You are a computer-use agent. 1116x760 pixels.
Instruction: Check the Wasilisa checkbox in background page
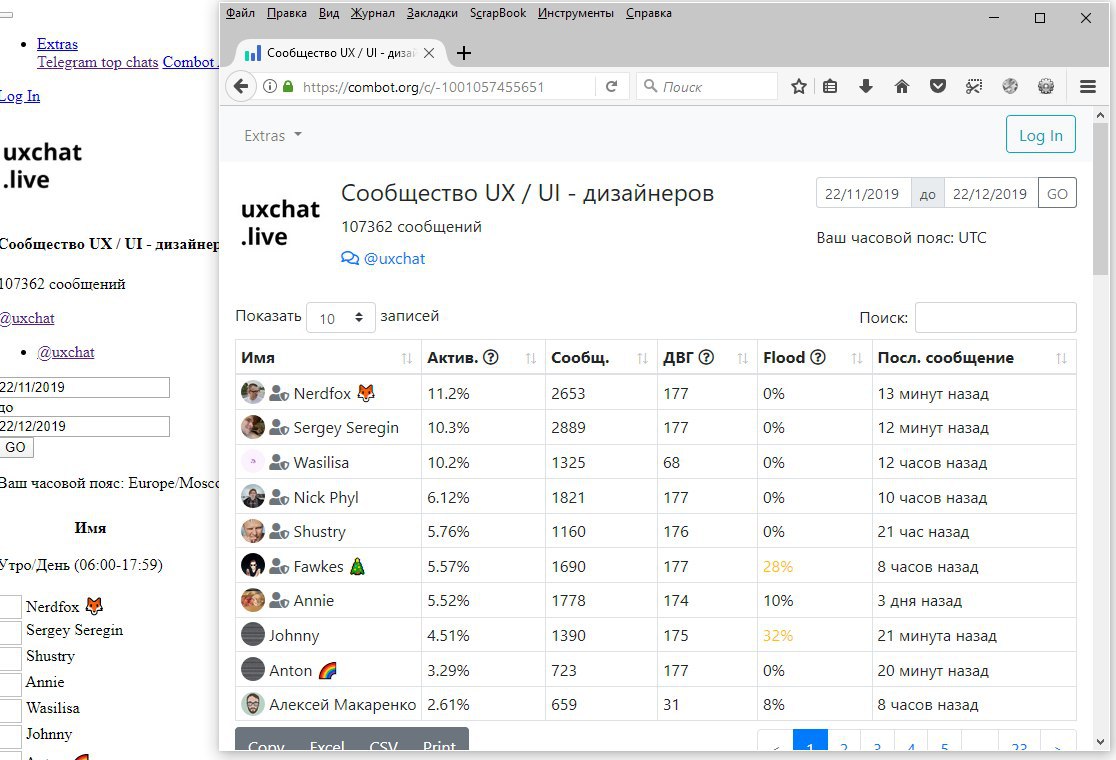coord(11,709)
